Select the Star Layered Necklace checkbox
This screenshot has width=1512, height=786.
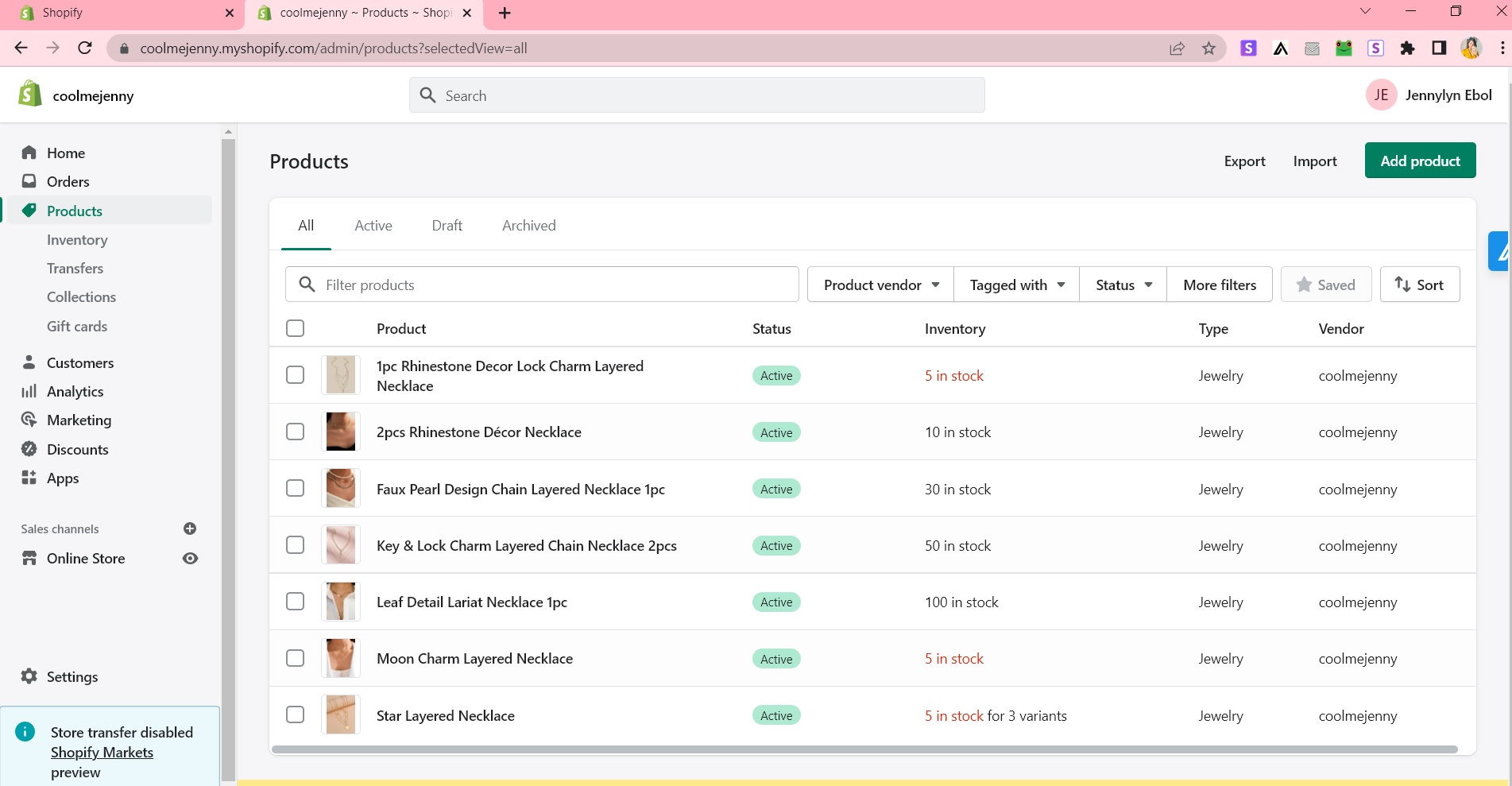point(295,714)
